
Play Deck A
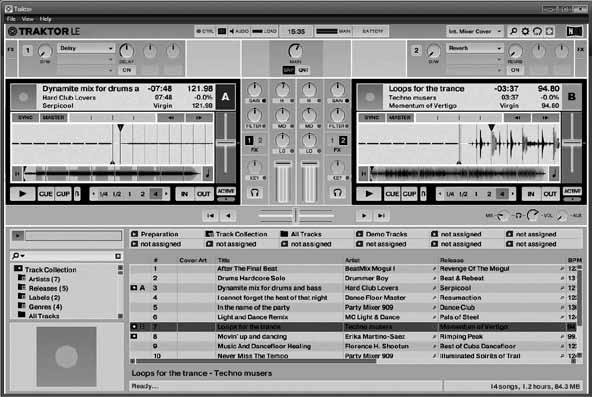pyautogui.click(x=23, y=194)
